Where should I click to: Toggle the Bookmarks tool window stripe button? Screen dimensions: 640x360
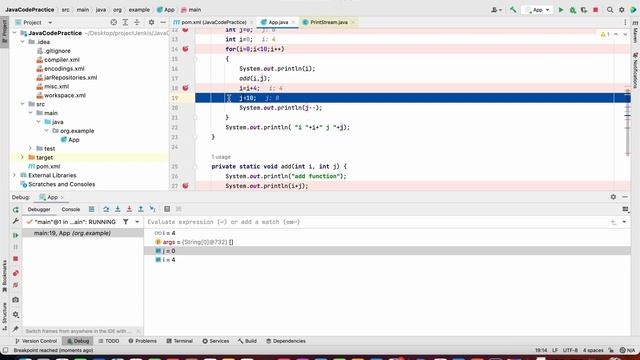pos(4,276)
